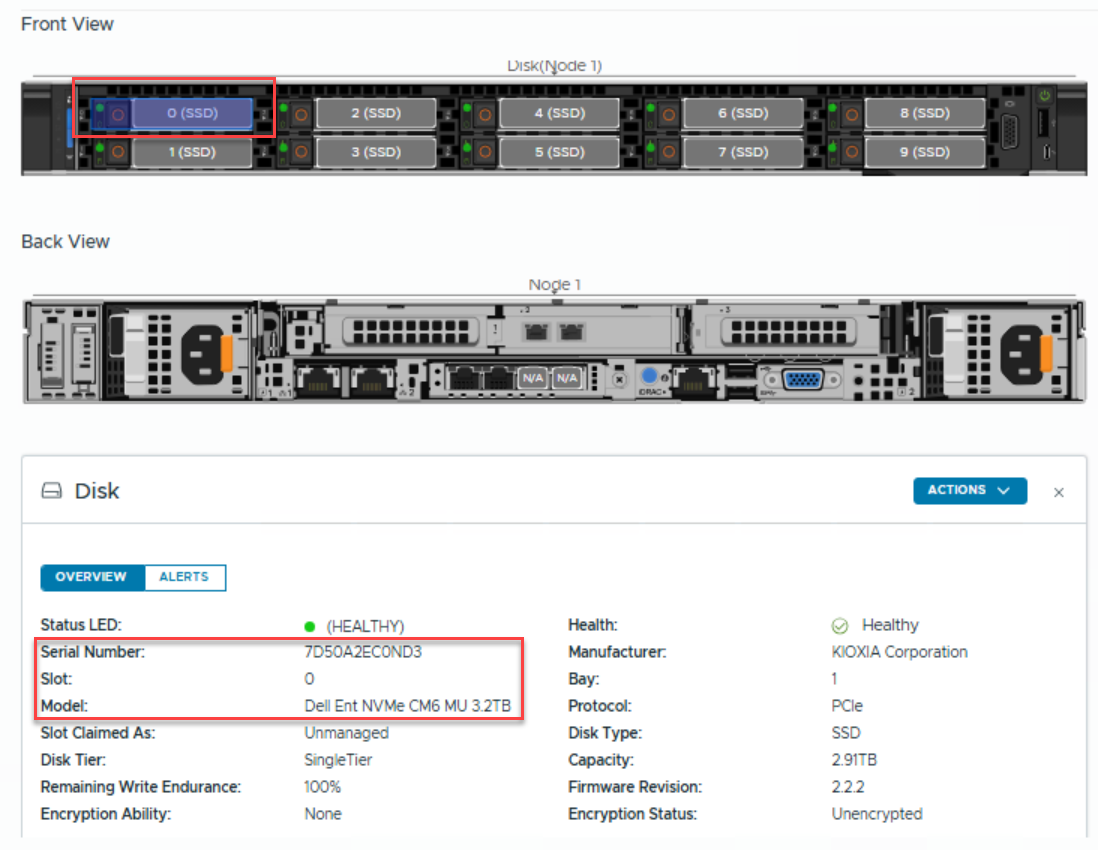Click the front panel power button icon
This screenshot has height=850, width=1098.
click(1045, 97)
